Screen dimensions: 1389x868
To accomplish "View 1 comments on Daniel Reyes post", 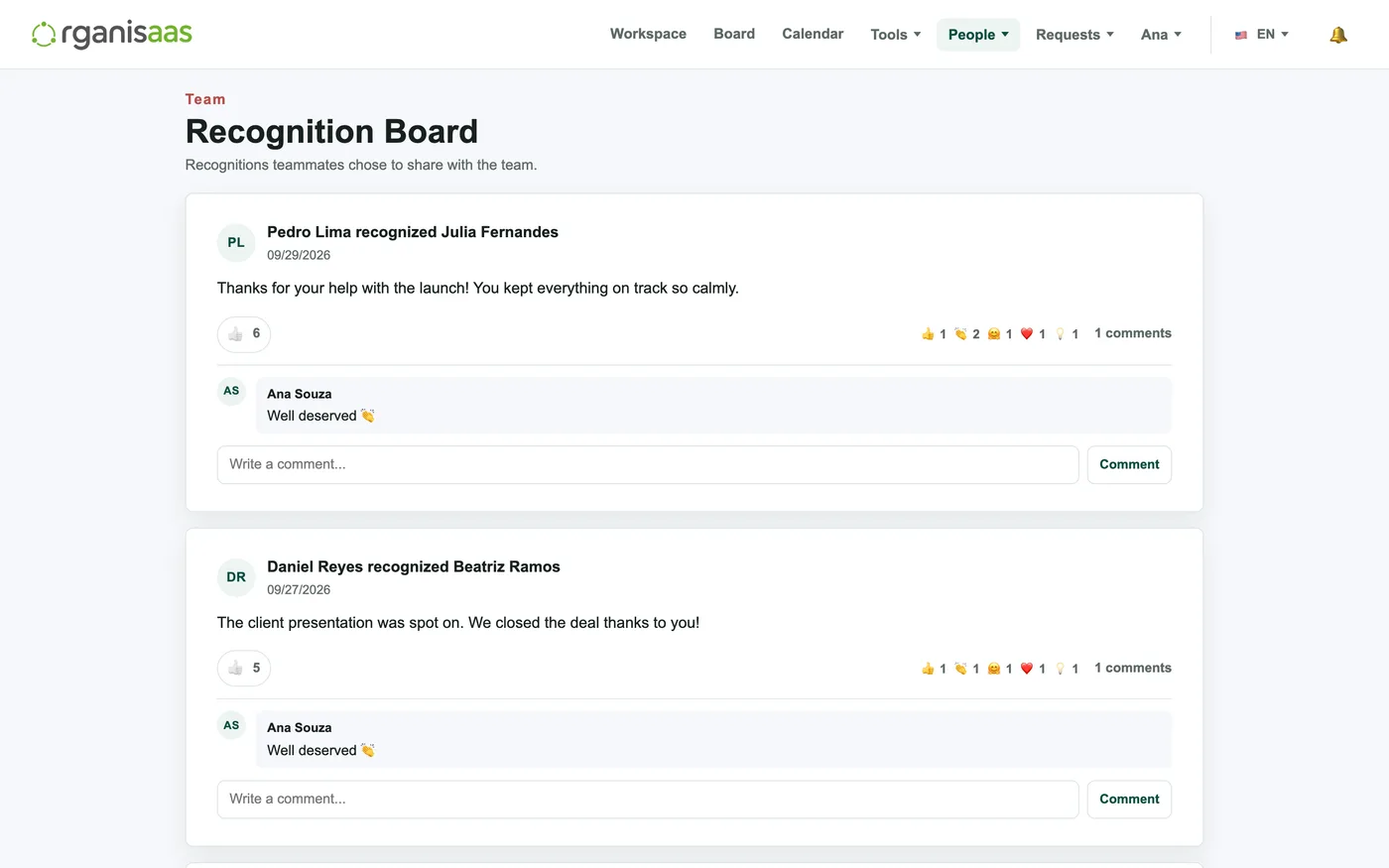I will click(1133, 668).
